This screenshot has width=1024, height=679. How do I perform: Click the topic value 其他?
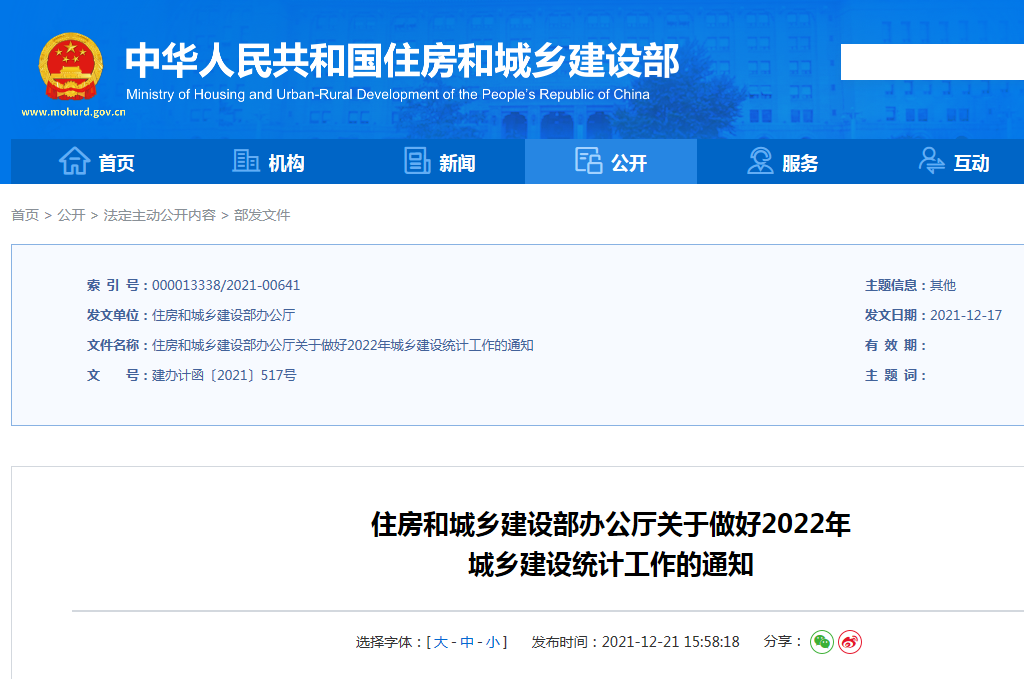point(943,285)
